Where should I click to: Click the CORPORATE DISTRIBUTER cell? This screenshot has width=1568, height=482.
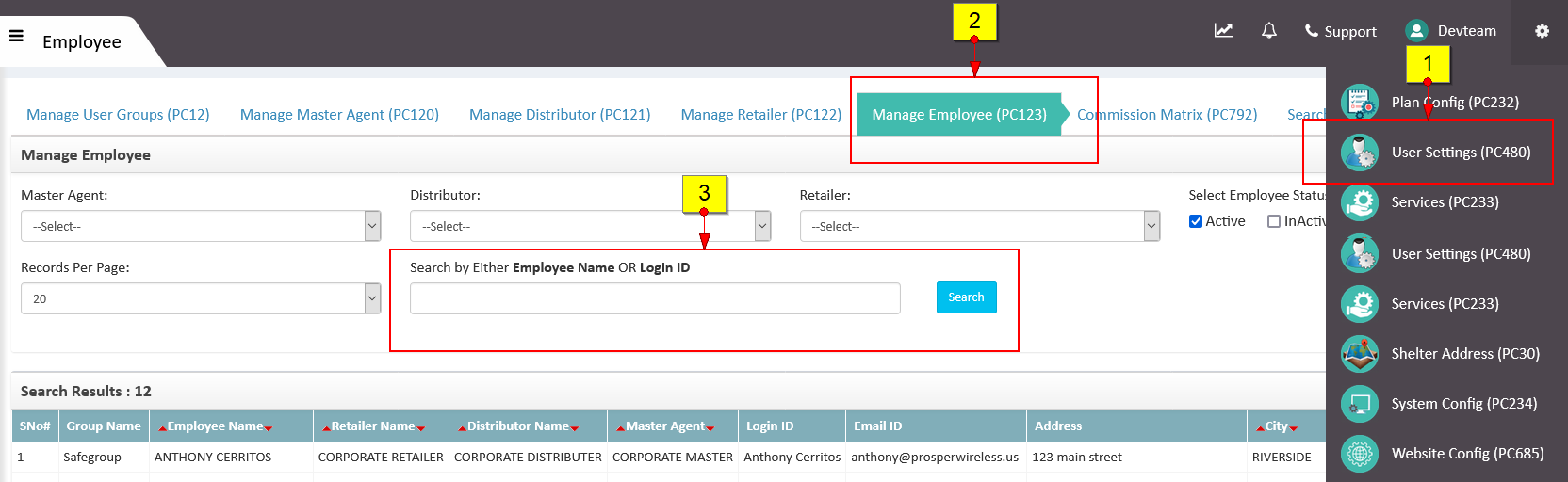click(528, 458)
